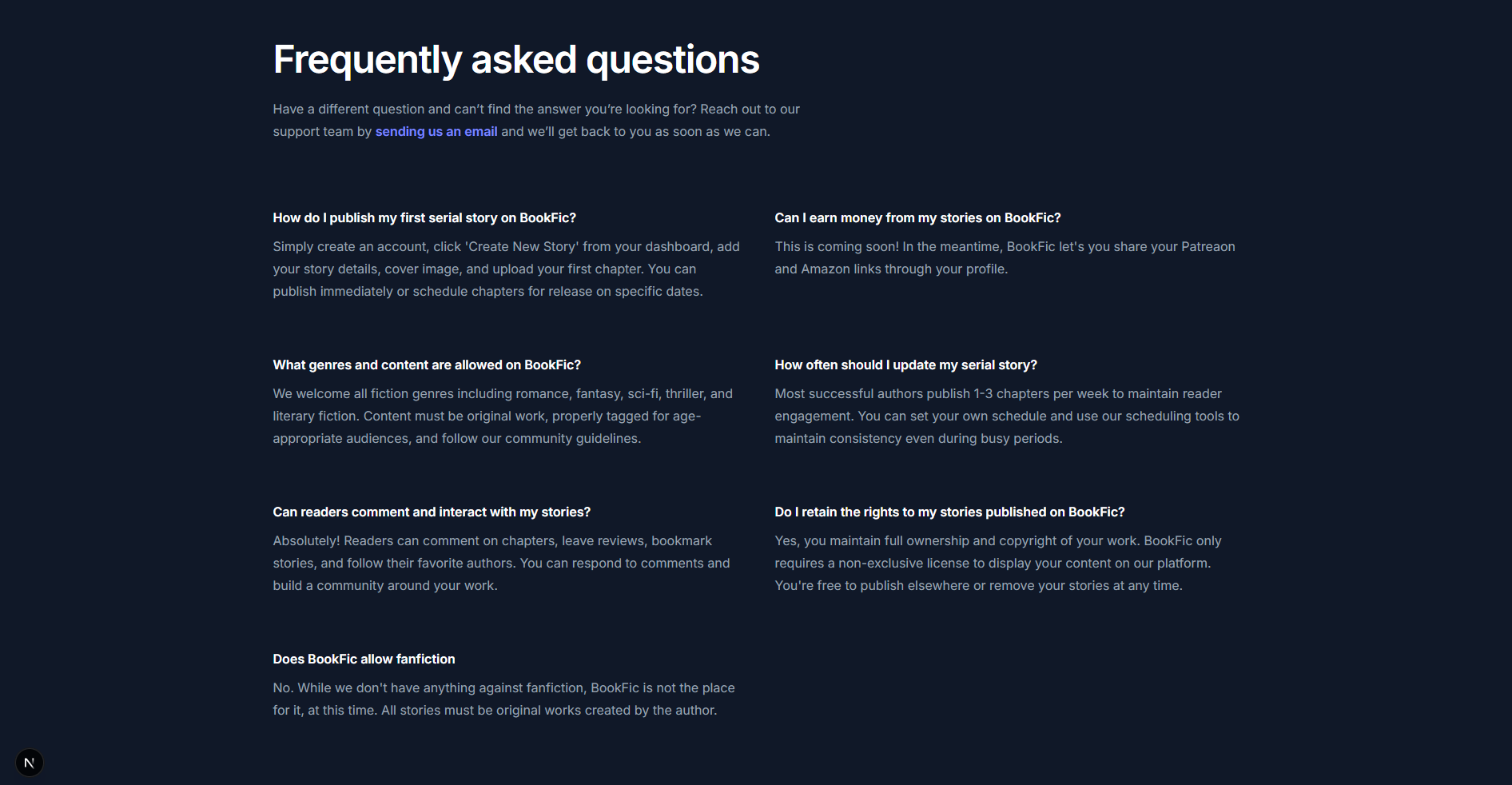The image size is (1512, 785).
Task: Click the answer about the non-exclusive license
Action: click(x=997, y=564)
